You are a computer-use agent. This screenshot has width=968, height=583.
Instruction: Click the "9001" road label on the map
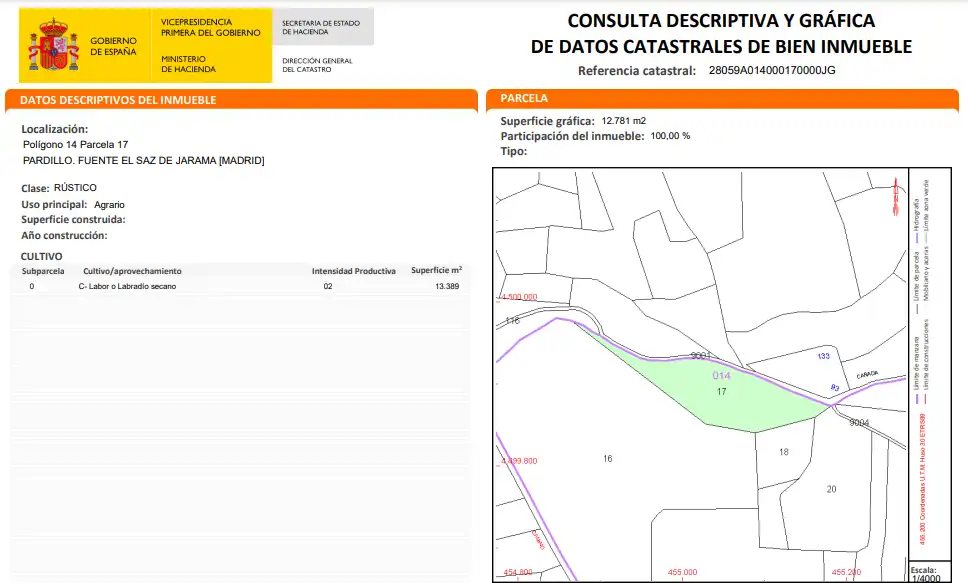tap(701, 356)
